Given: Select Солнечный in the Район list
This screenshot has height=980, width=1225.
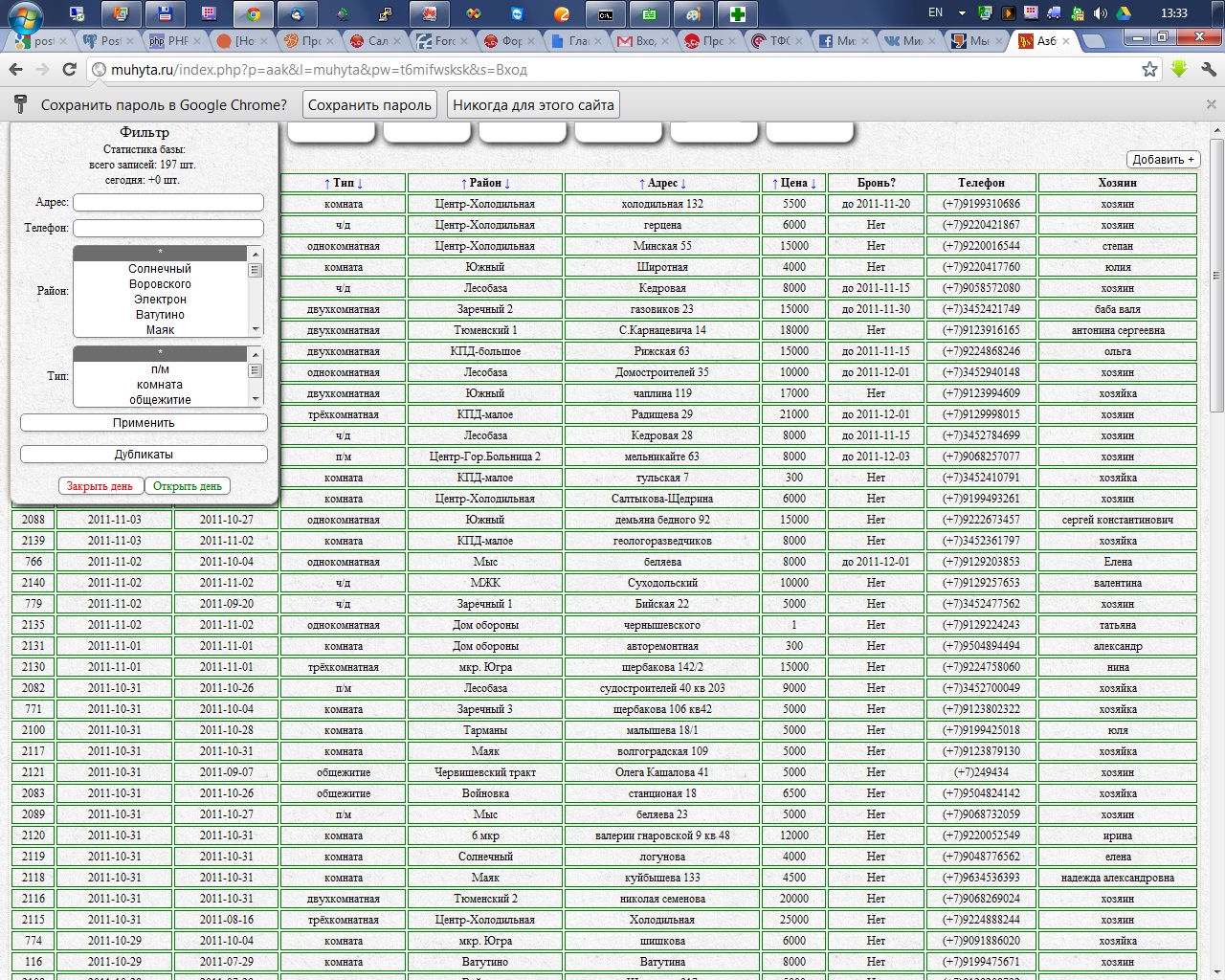Looking at the screenshot, I should point(160,269).
